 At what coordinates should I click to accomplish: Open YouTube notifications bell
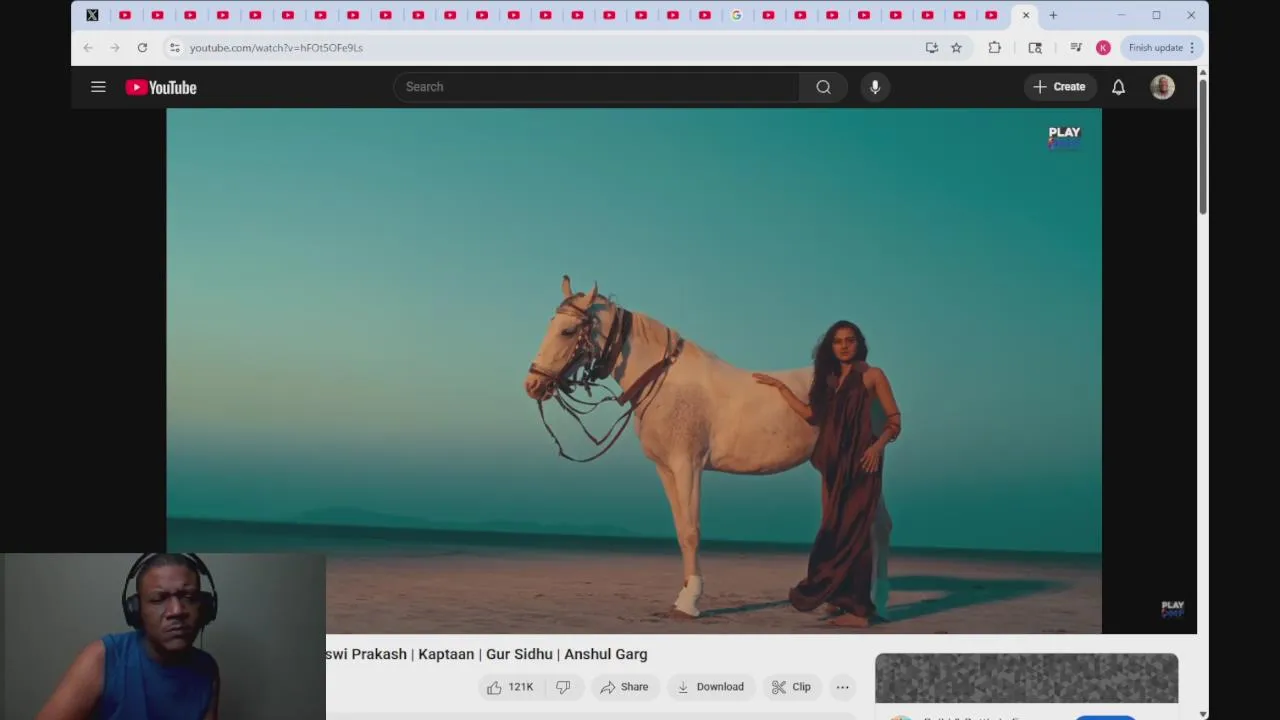(1119, 87)
